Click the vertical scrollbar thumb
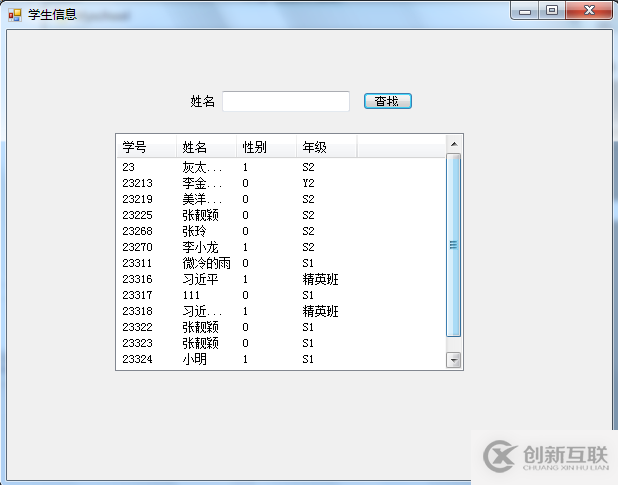This screenshot has width=618, height=485. coord(454,245)
